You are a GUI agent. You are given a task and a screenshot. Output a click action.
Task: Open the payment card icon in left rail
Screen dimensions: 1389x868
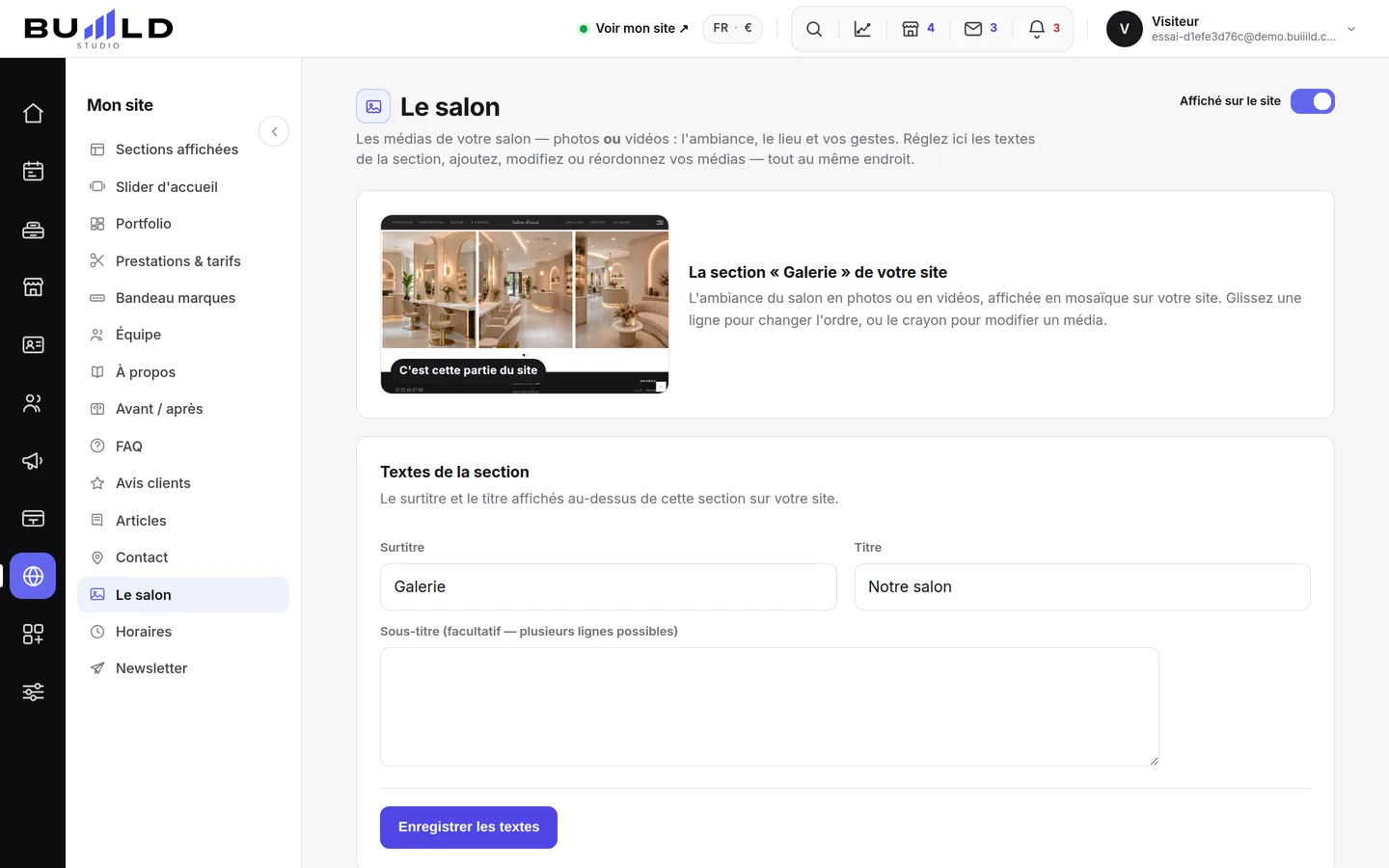click(x=33, y=519)
